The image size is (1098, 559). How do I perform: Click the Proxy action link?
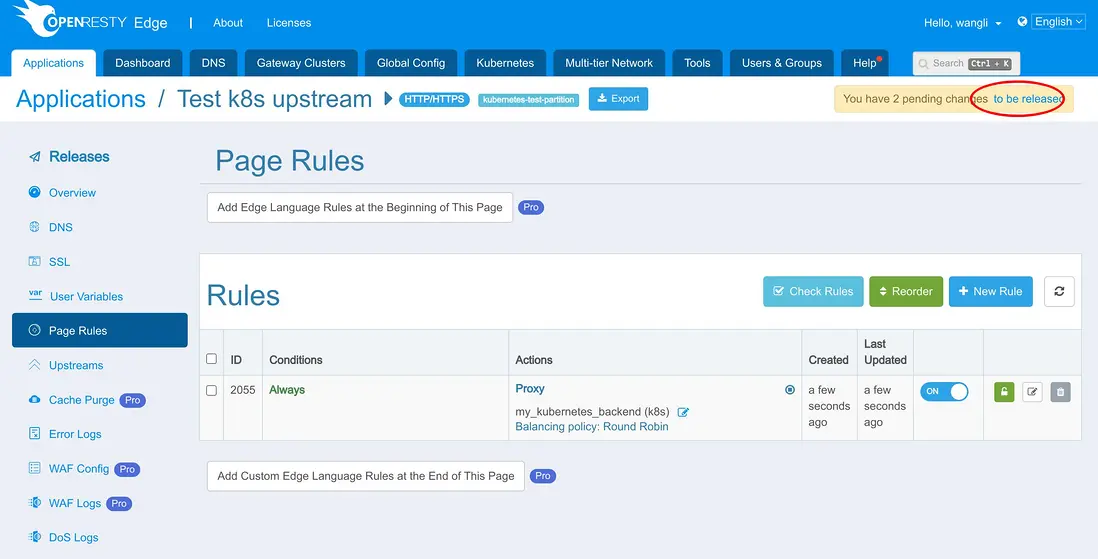tap(530, 389)
